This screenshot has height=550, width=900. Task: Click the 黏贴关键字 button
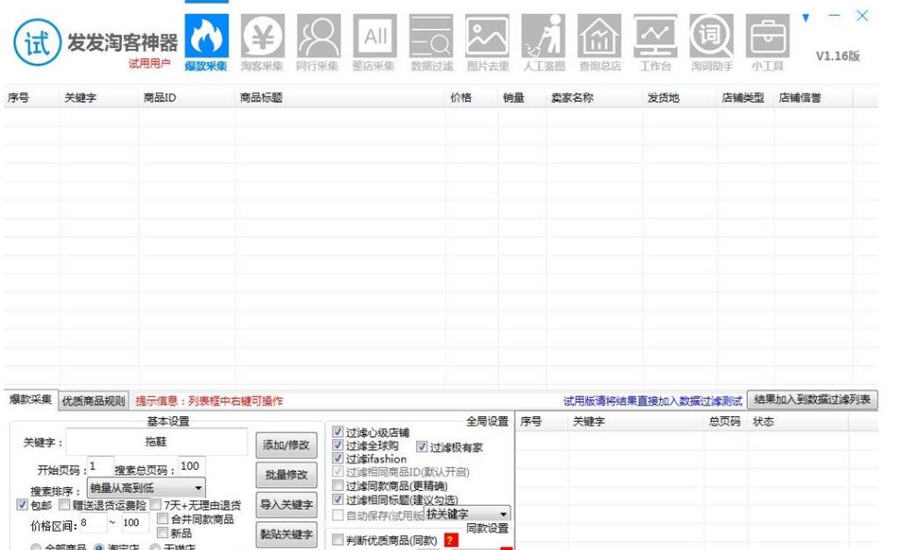[x=286, y=534]
